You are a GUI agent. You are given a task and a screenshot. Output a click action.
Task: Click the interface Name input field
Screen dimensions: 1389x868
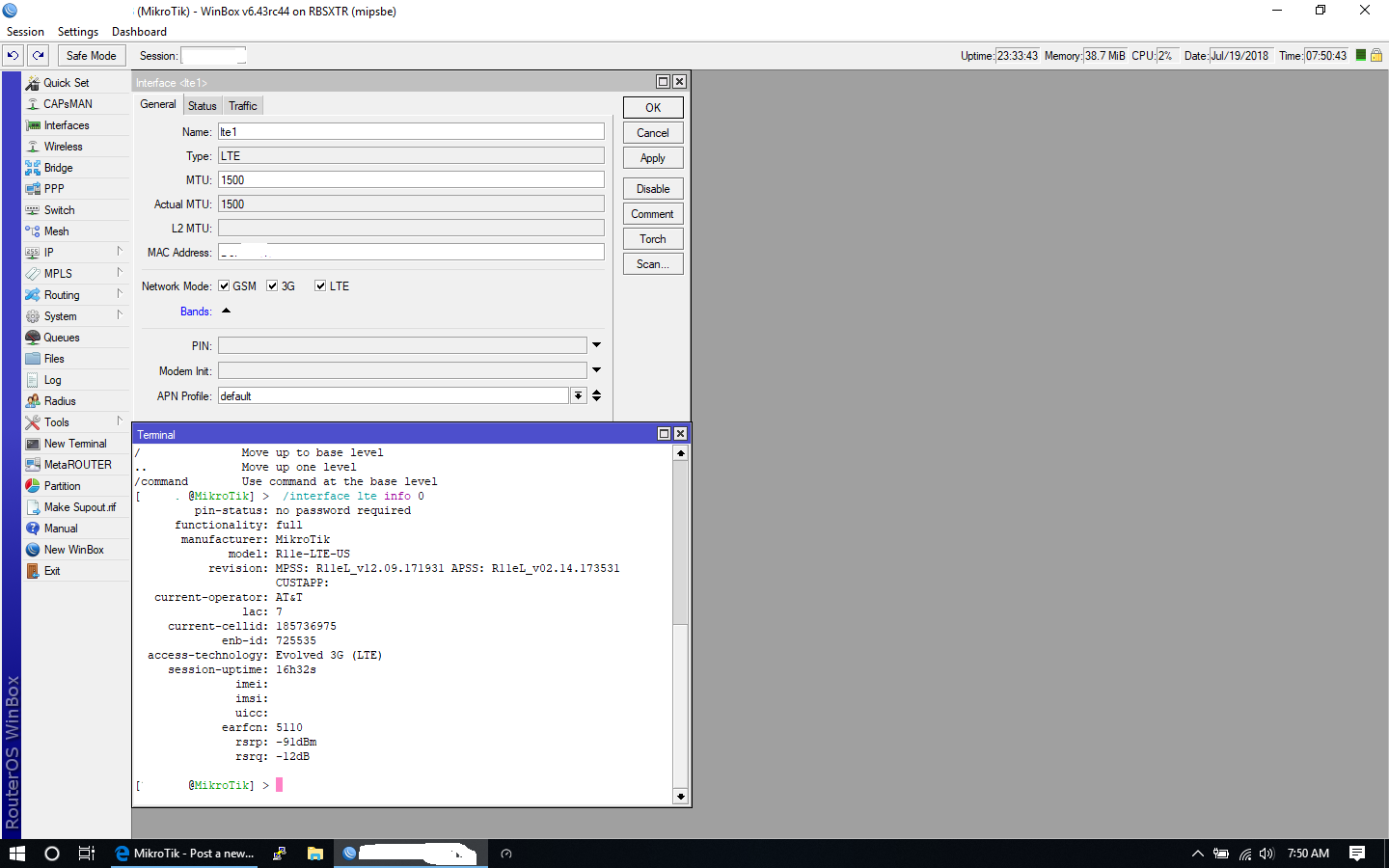(x=411, y=132)
